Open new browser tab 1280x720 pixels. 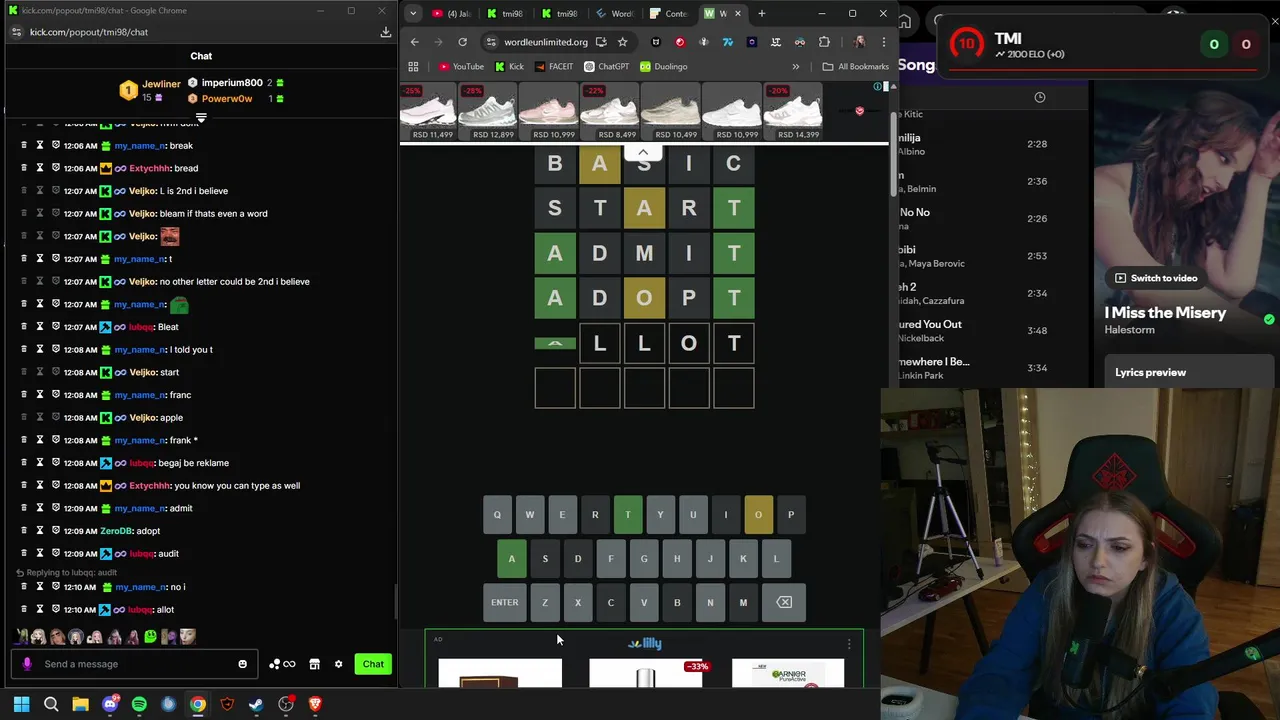[x=762, y=13]
